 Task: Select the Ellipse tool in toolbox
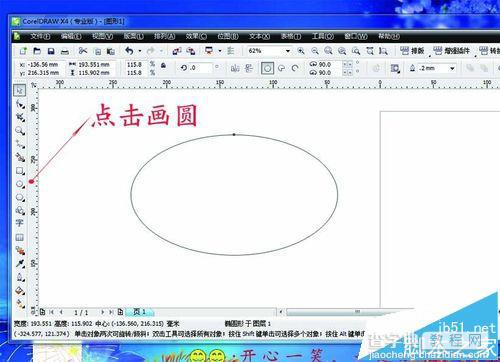[x=20, y=184]
